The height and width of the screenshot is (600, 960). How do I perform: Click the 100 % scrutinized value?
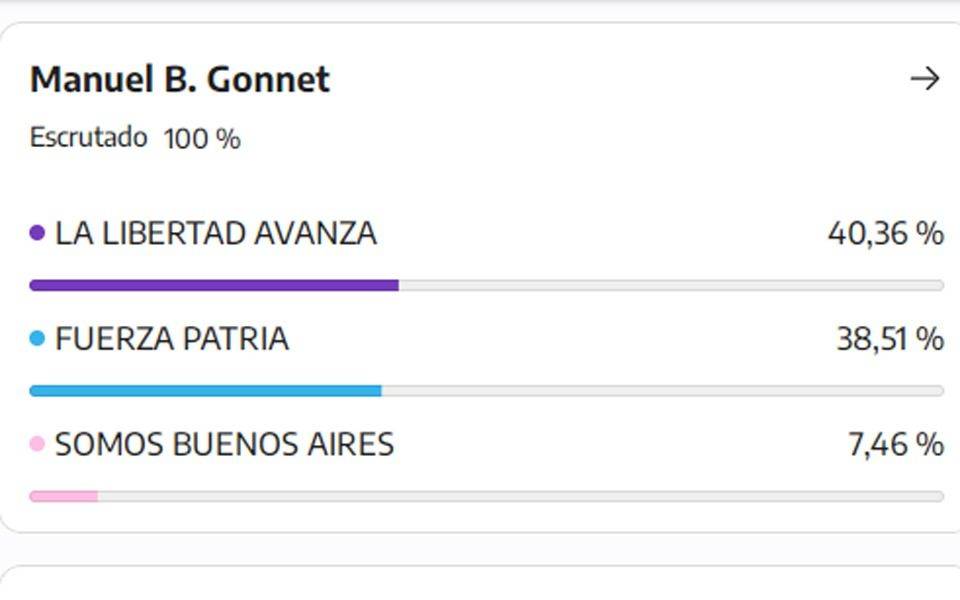coord(202,138)
